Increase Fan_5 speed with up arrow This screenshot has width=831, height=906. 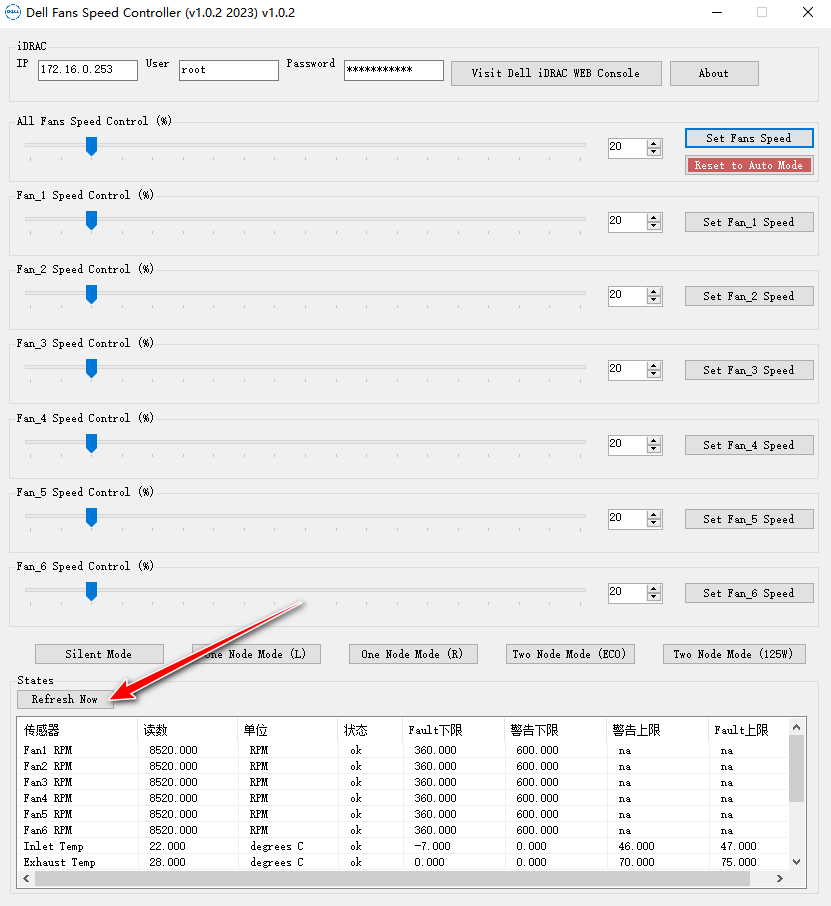point(654,514)
